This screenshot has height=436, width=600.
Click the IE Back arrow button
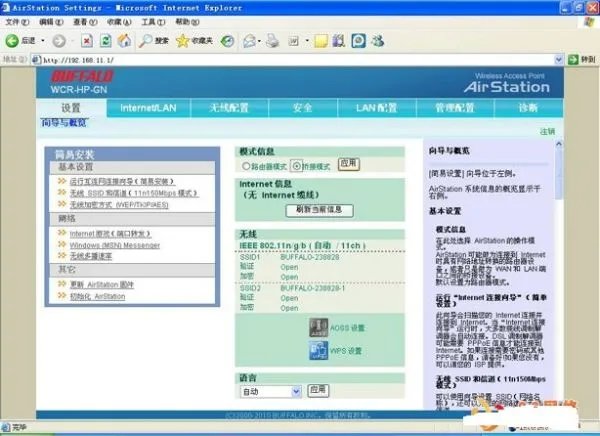12,41
